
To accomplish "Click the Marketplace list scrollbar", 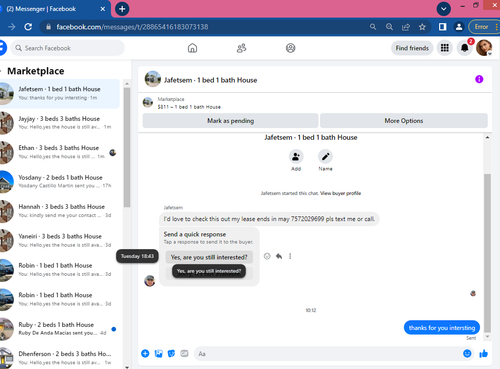I will point(127,147).
